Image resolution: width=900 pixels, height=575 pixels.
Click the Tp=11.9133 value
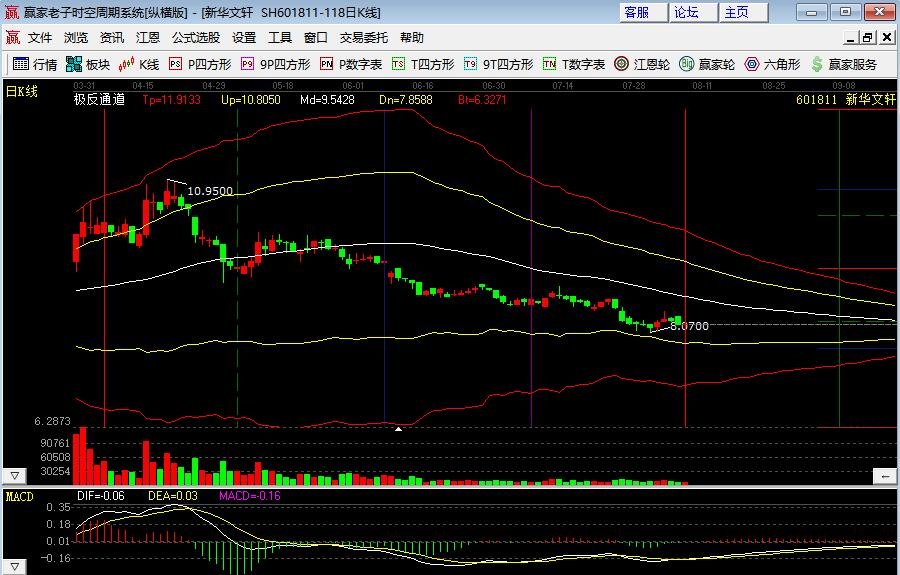(x=172, y=99)
